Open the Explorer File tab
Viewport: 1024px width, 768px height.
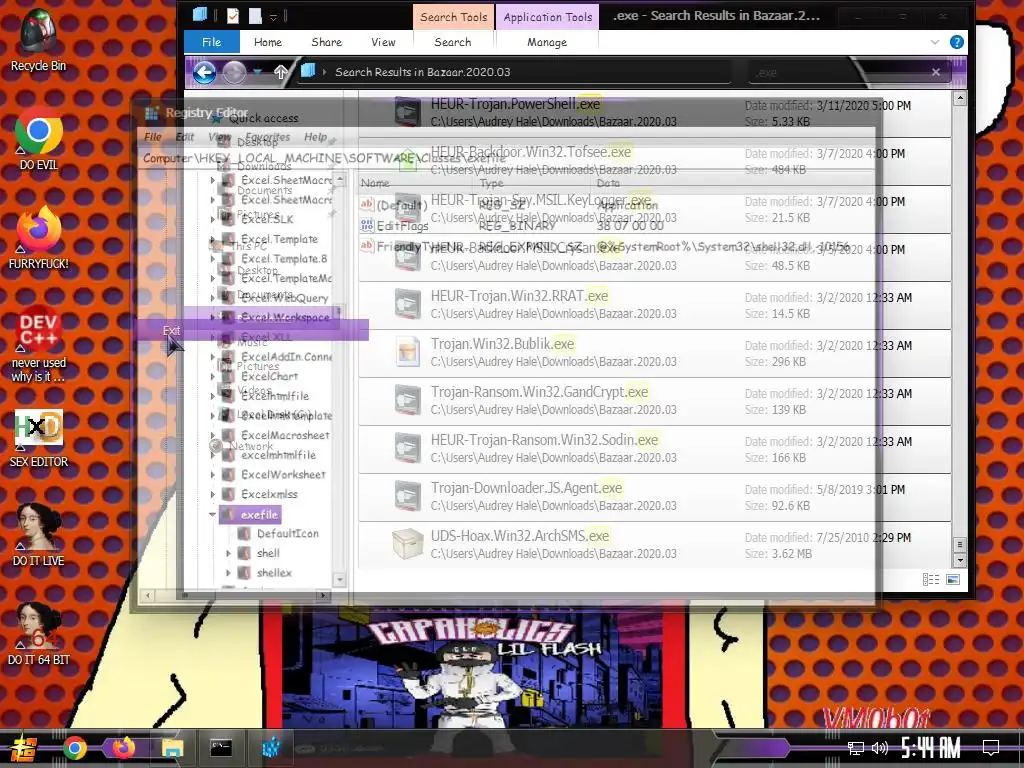coord(212,42)
